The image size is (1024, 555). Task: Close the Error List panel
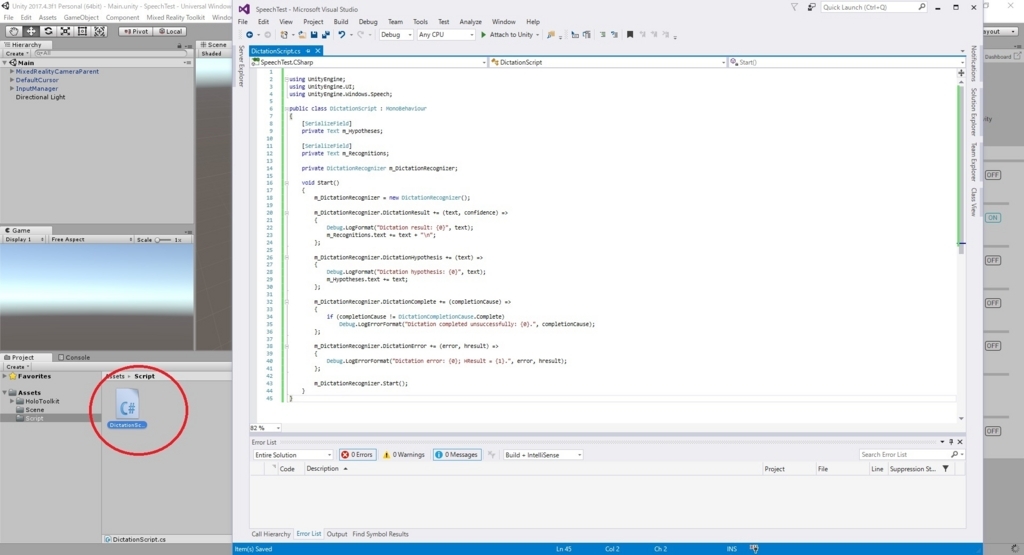click(960, 442)
